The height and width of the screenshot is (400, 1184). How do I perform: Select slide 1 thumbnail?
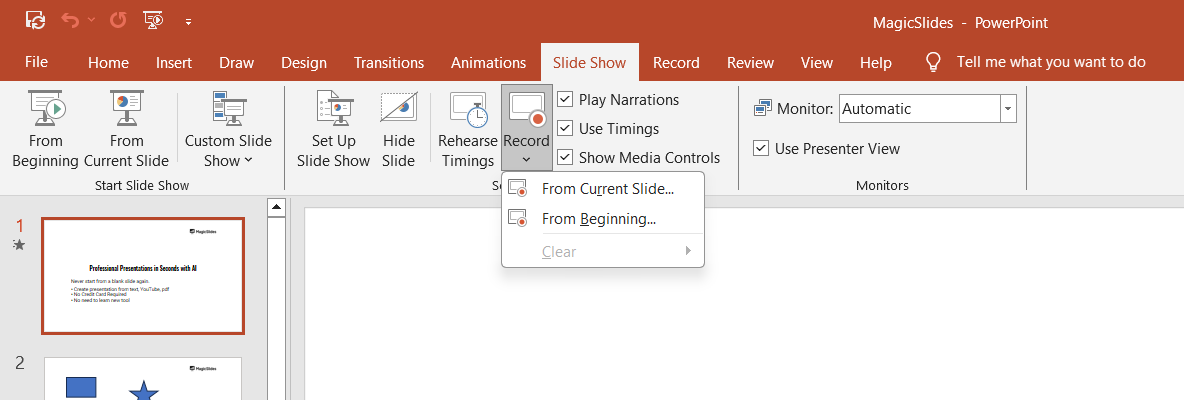pos(143,275)
